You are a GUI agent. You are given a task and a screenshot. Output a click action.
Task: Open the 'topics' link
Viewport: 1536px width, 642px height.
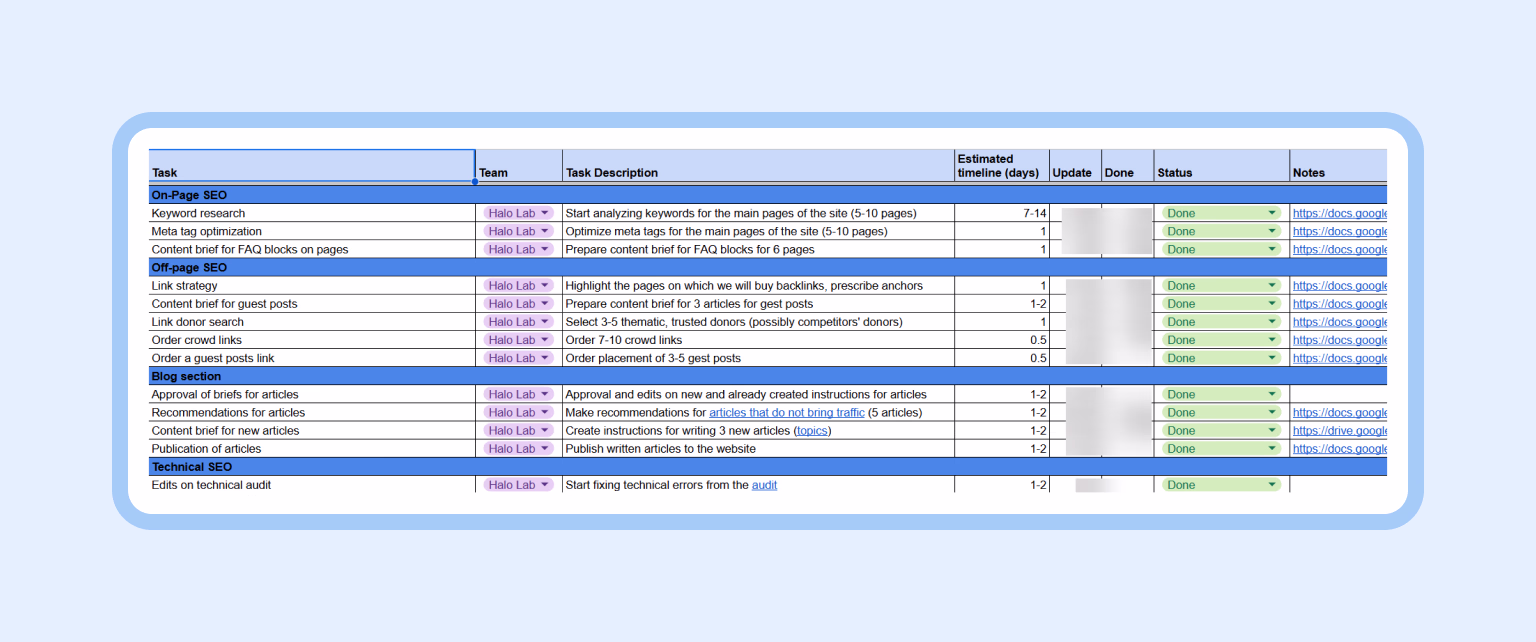(813, 431)
